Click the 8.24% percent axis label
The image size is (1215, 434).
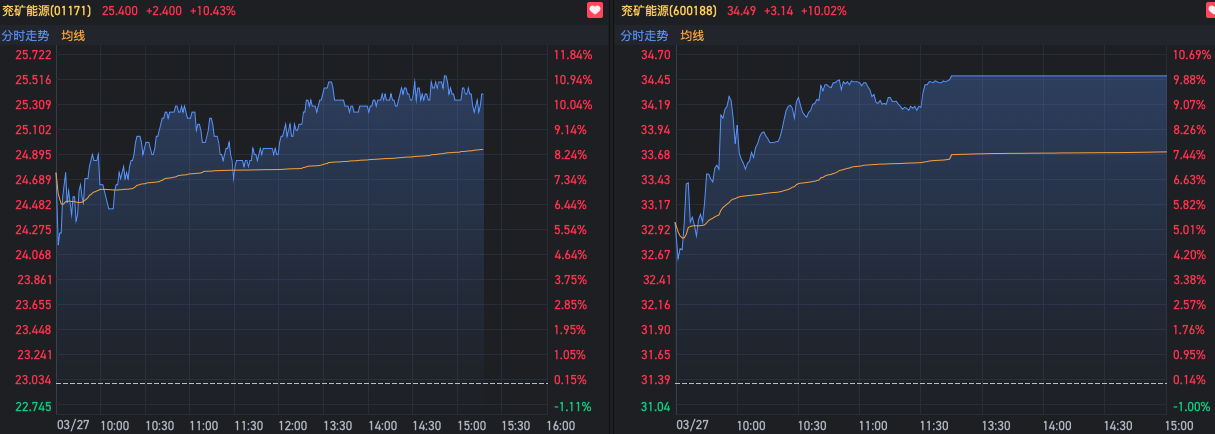(570, 155)
